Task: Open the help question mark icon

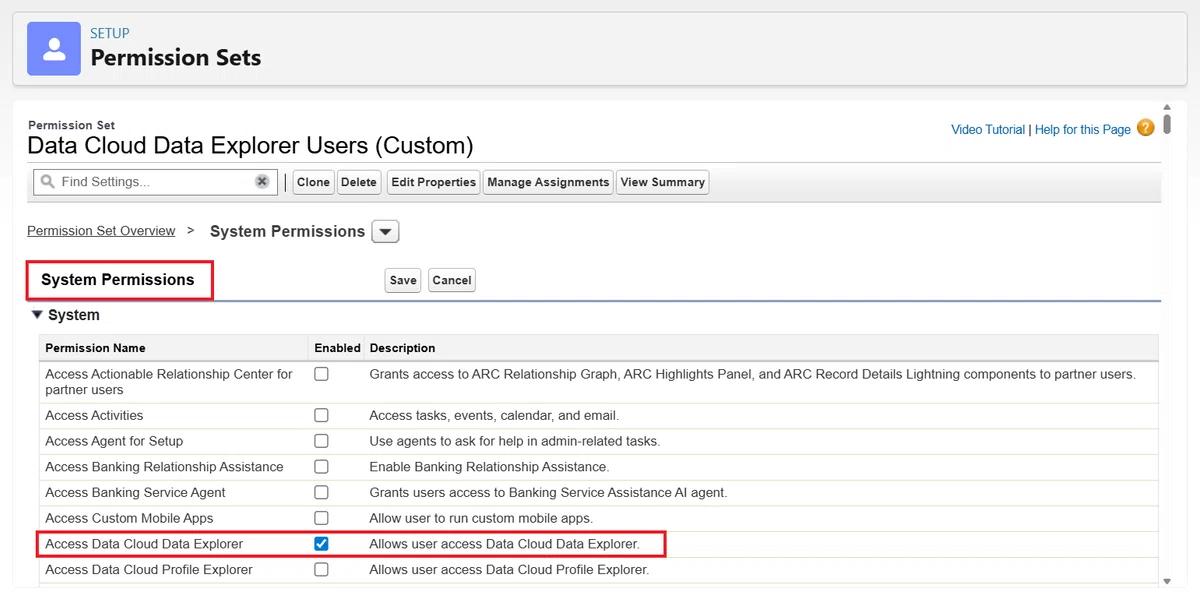Action: (1145, 128)
